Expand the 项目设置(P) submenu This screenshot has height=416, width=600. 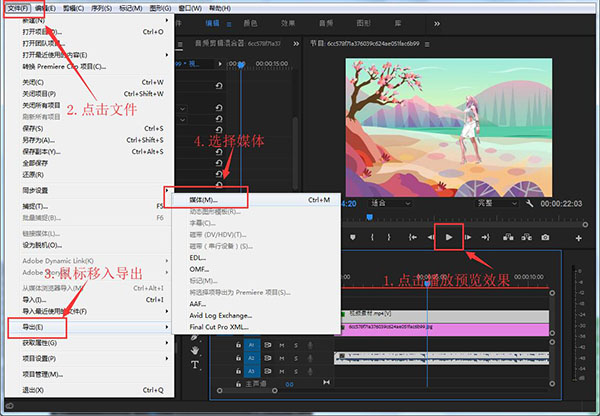(167, 359)
